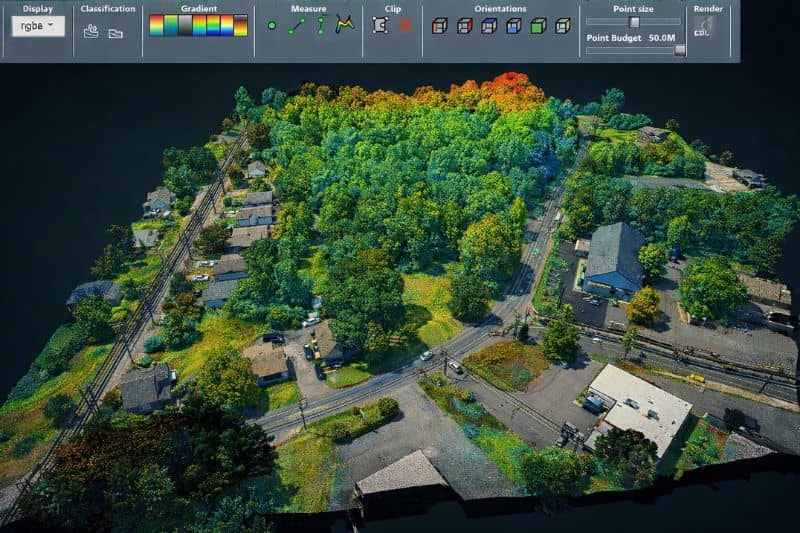This screenshot has width=800, height=533.
Task: Click the Orientations section label
Action: click(500, 9)
